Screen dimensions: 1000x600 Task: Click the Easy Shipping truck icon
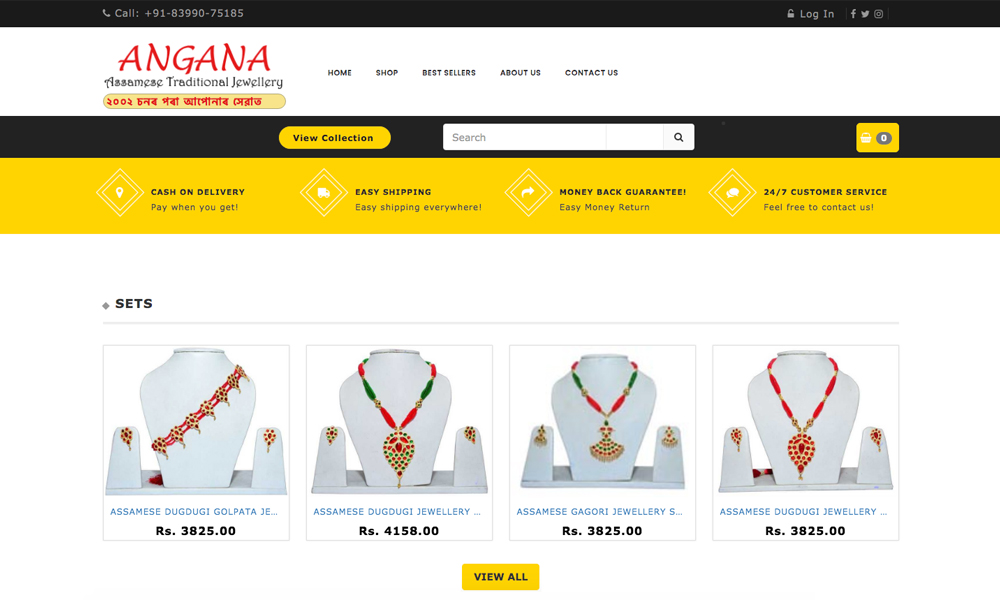coord(324,193)
